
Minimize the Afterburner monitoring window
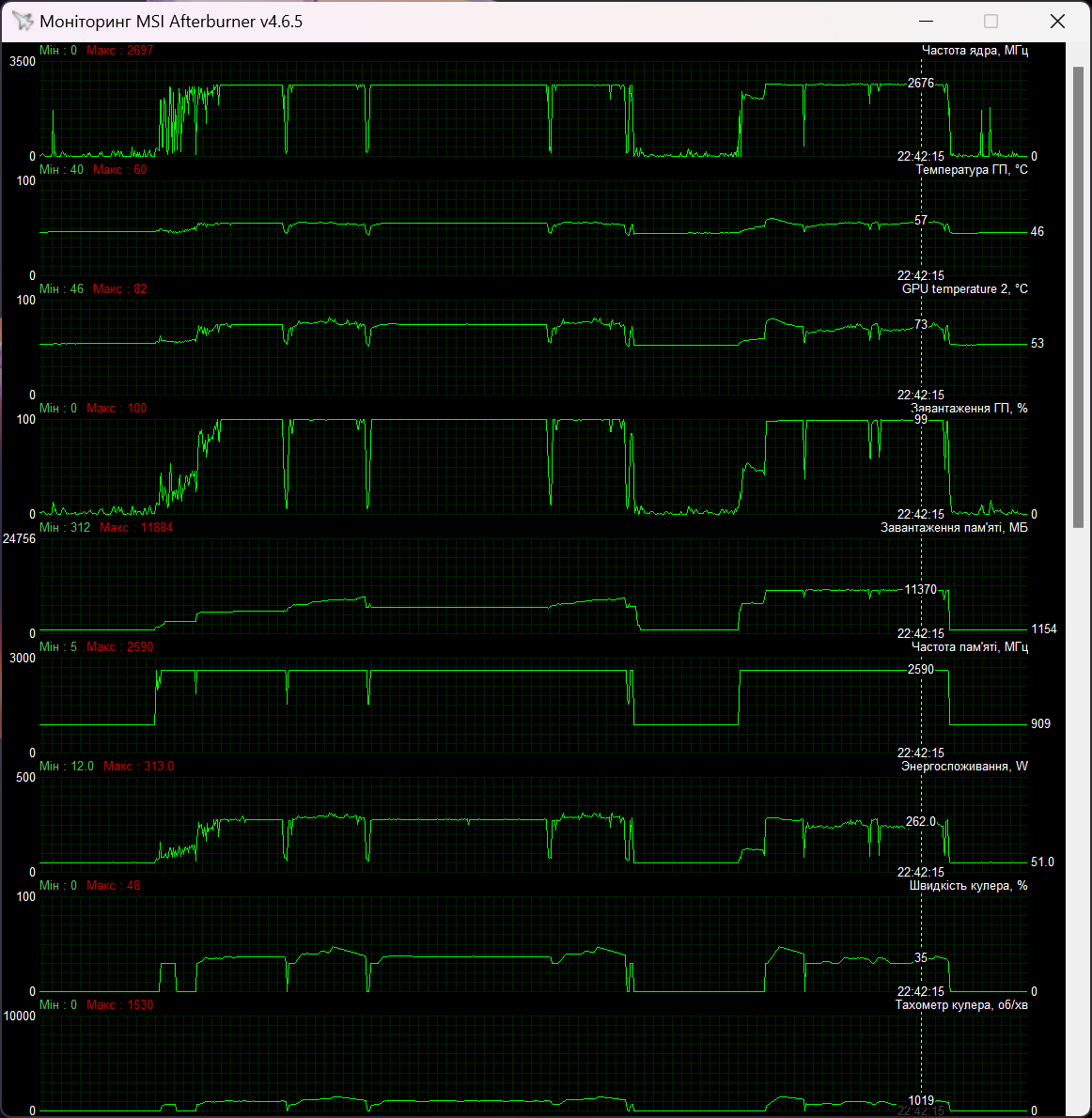[x=926, y=22]
